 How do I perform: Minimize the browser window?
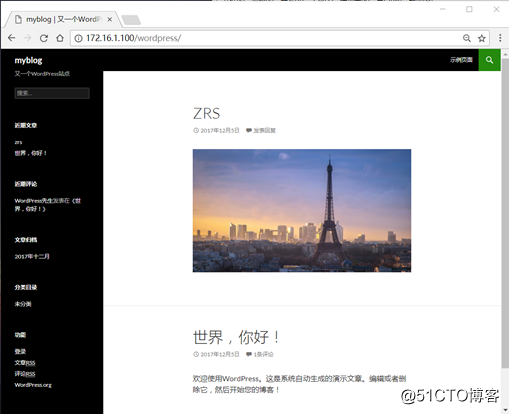[x=443, y=9]
